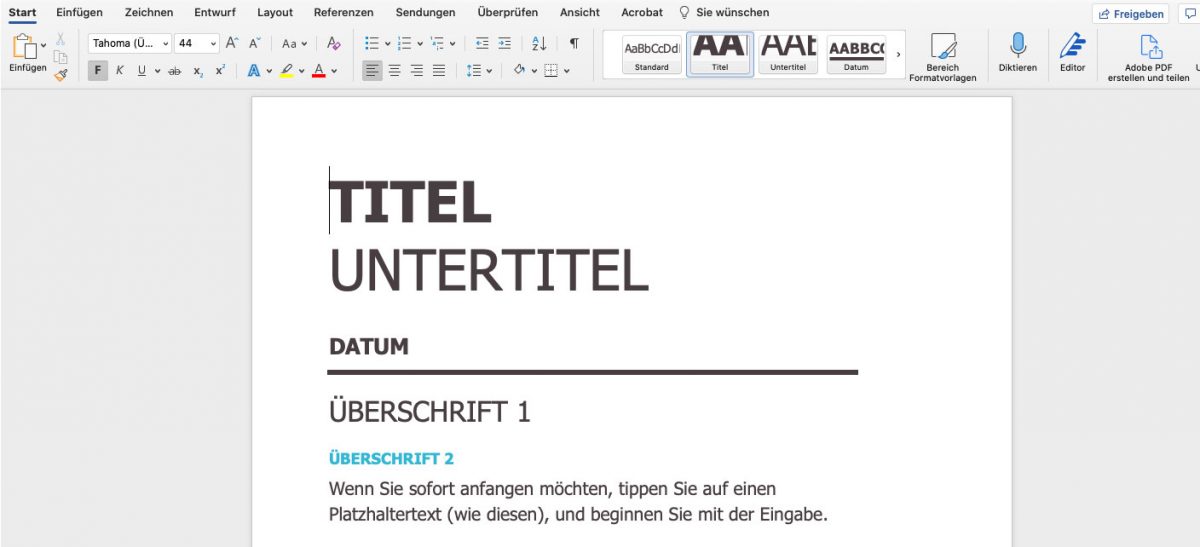Switch to the Einfügen ribbon tab
The height and width of the screenshot is (547, 1200).
pos(79,12)
